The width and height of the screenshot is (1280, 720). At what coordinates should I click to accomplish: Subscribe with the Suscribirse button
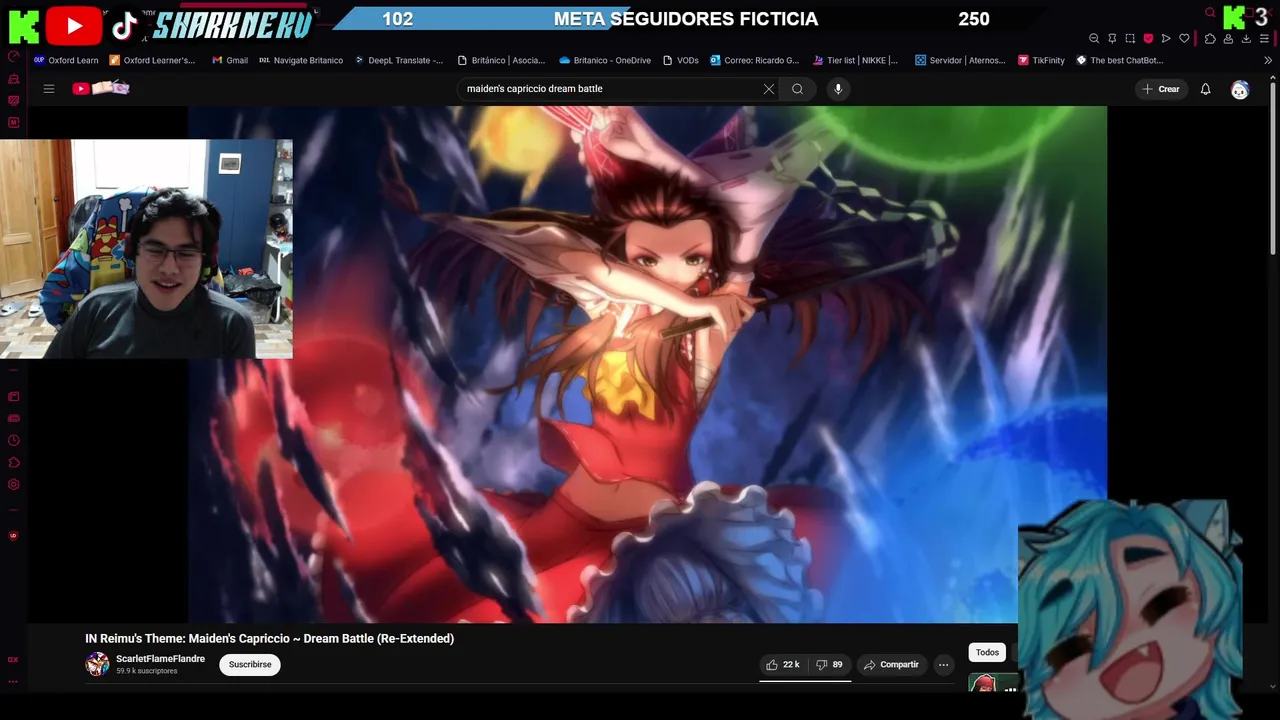point(250,665)
